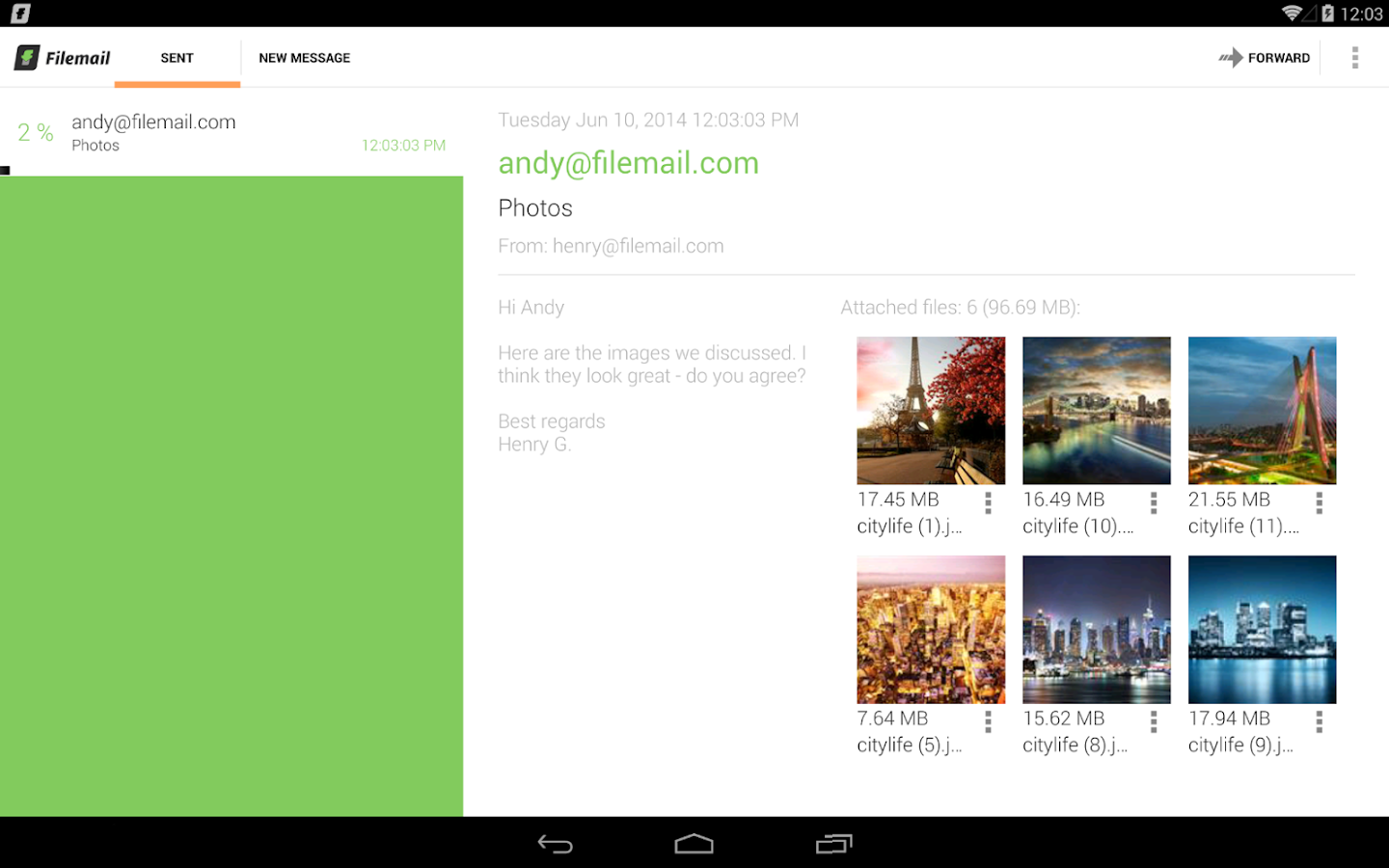
Task: Open the options menu for citylife (9).jpg
Action: (x=1320, y=721)
